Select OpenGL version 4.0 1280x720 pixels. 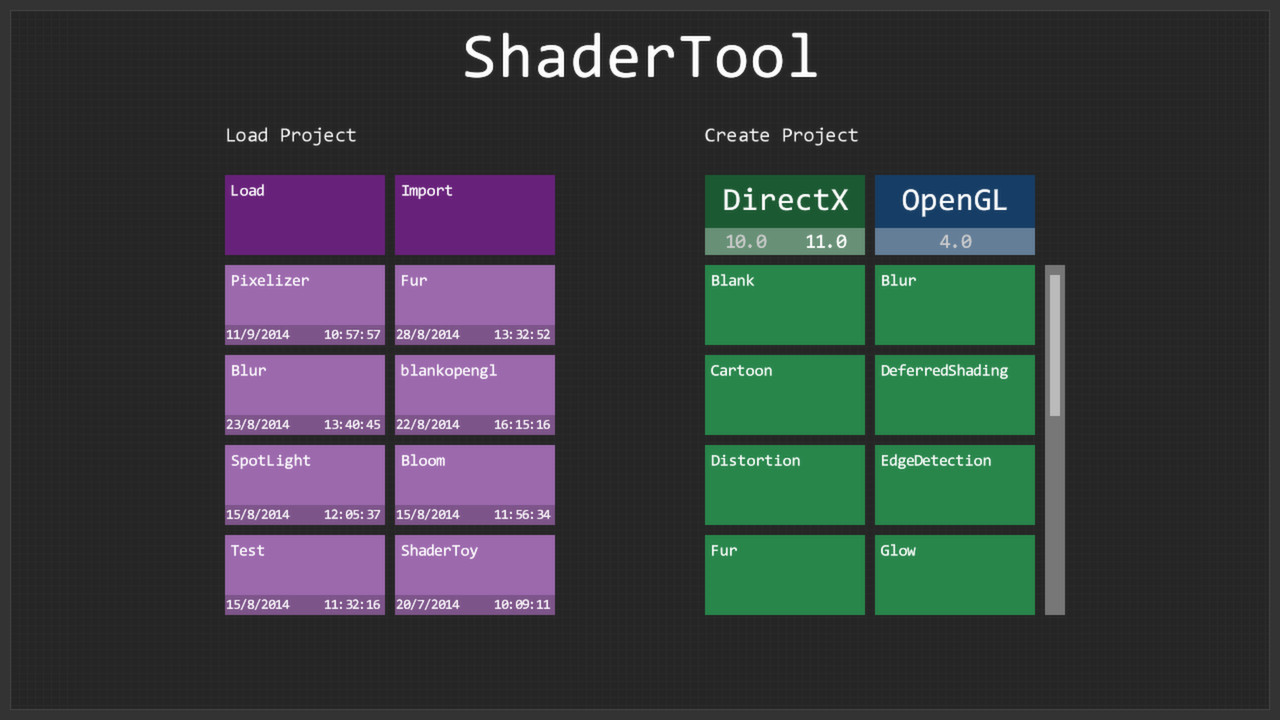(954, 241)
